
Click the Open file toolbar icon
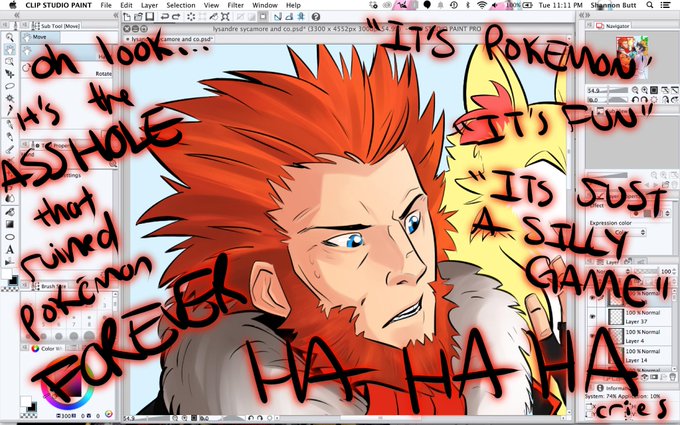[x=138, y=17]
